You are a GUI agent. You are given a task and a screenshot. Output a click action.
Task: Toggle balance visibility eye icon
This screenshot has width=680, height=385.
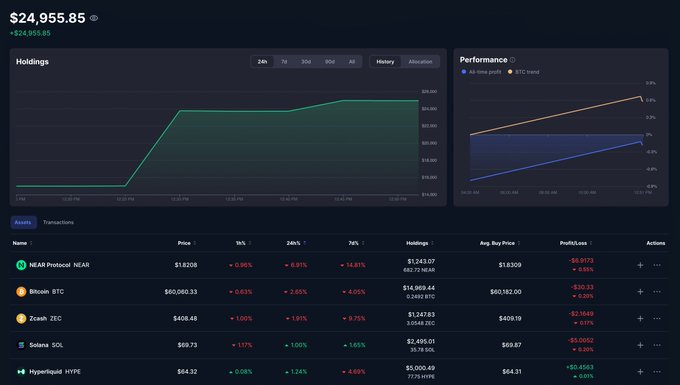(94, 18)
